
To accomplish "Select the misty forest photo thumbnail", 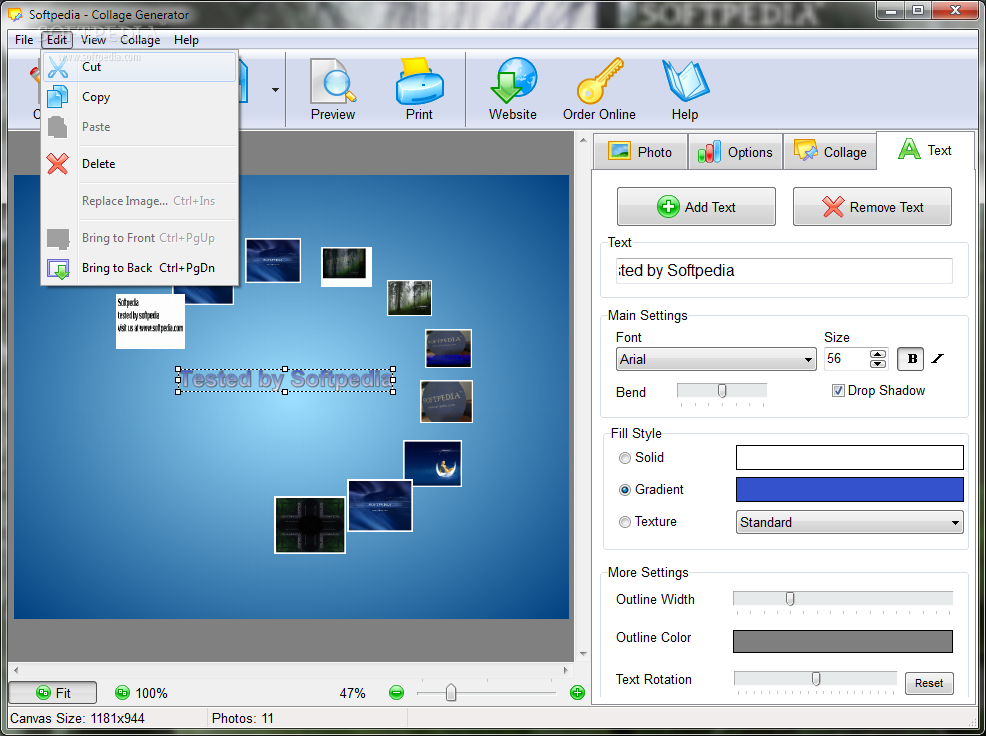I will [409, 298].
